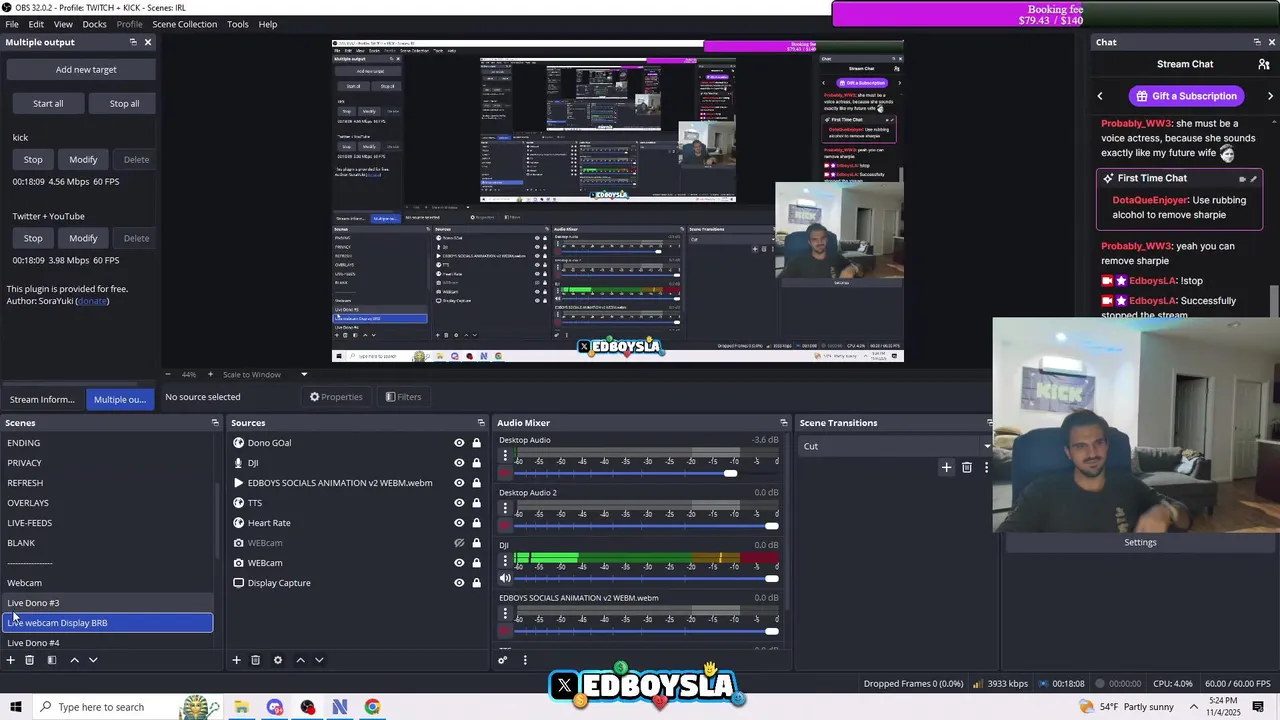Hide the TTS source

[x=459, y=503]
